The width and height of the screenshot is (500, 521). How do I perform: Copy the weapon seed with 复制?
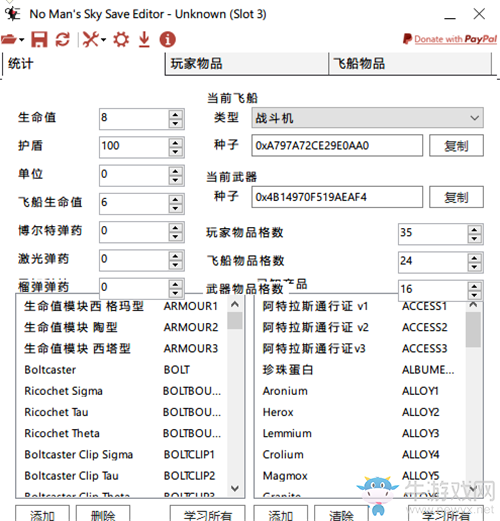click(x=456, y=197)
